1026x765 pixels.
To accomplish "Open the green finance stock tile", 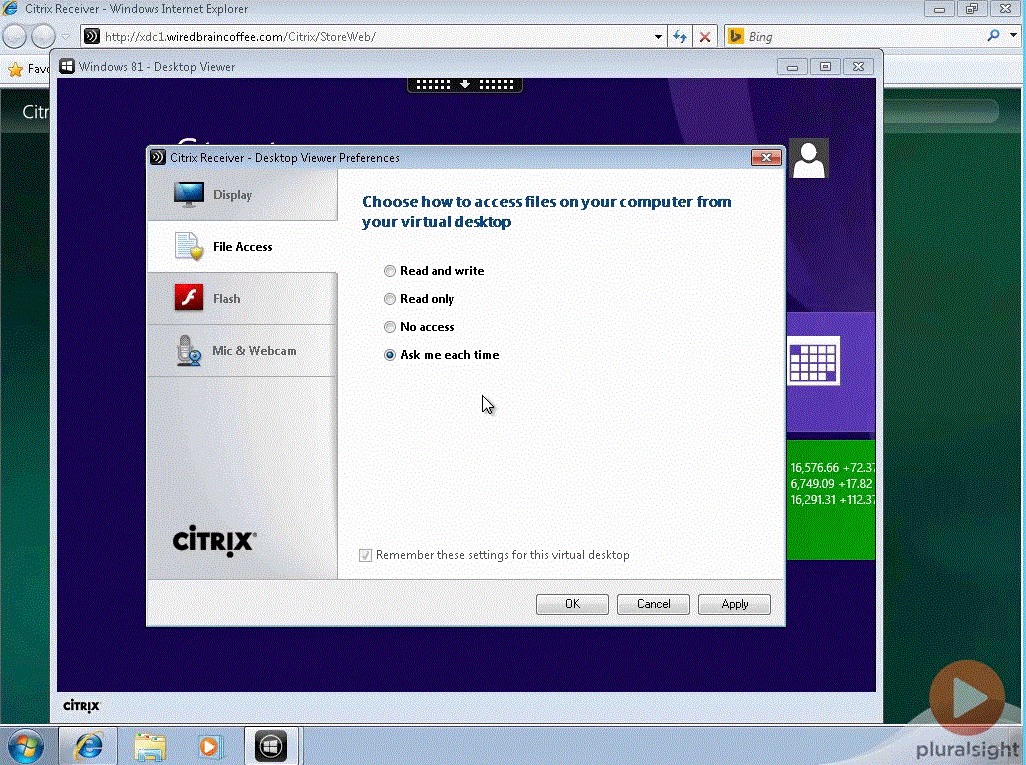I will [x=830, y=500].
